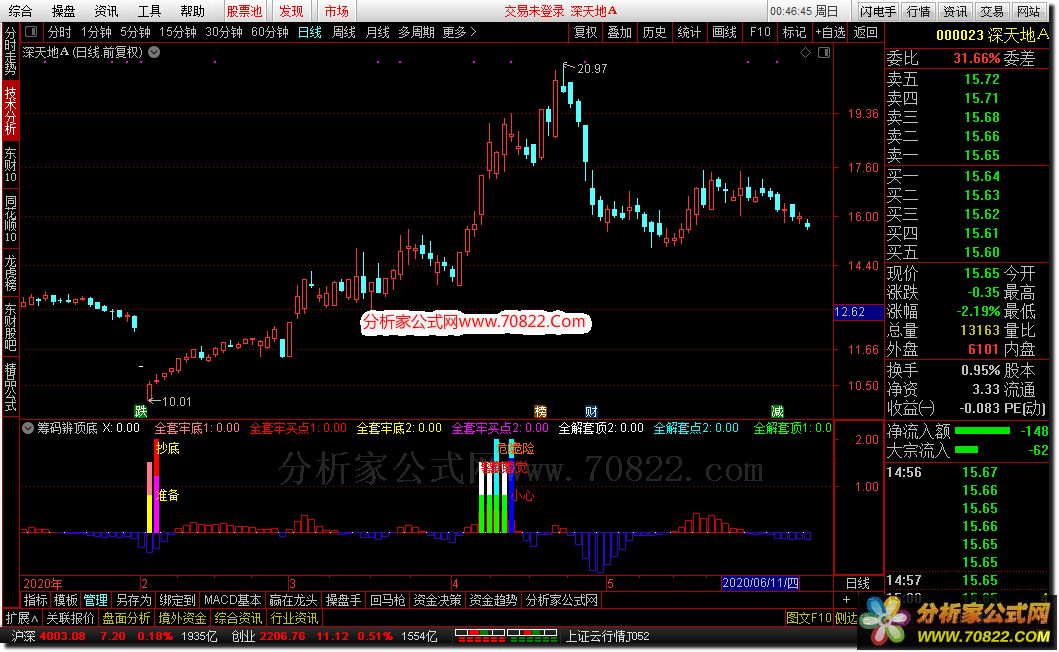Click the green 跌 marker below the chart

click(x=140, y=411)
